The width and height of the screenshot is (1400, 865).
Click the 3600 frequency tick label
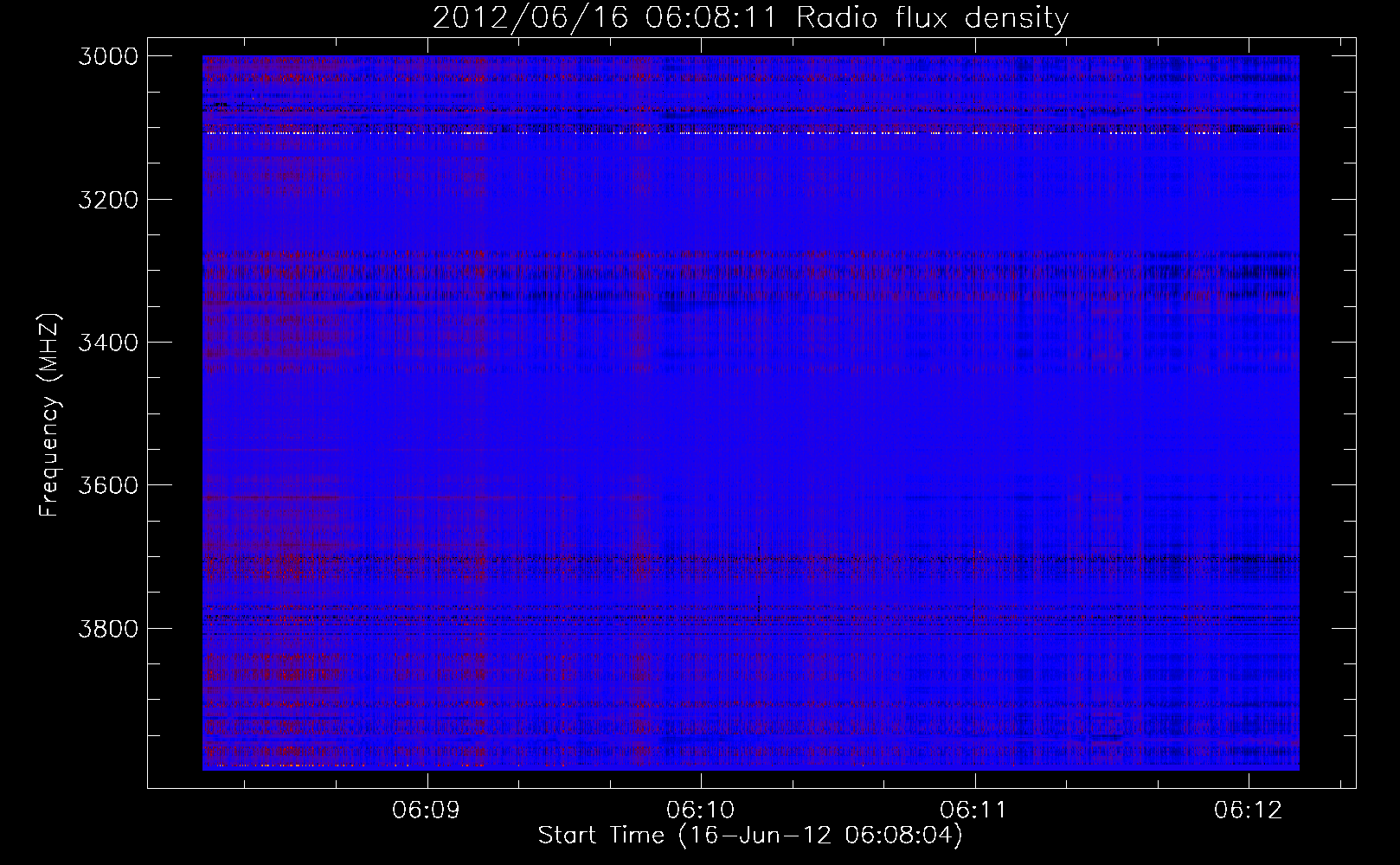pyautogui.click(x=108, y=485)
